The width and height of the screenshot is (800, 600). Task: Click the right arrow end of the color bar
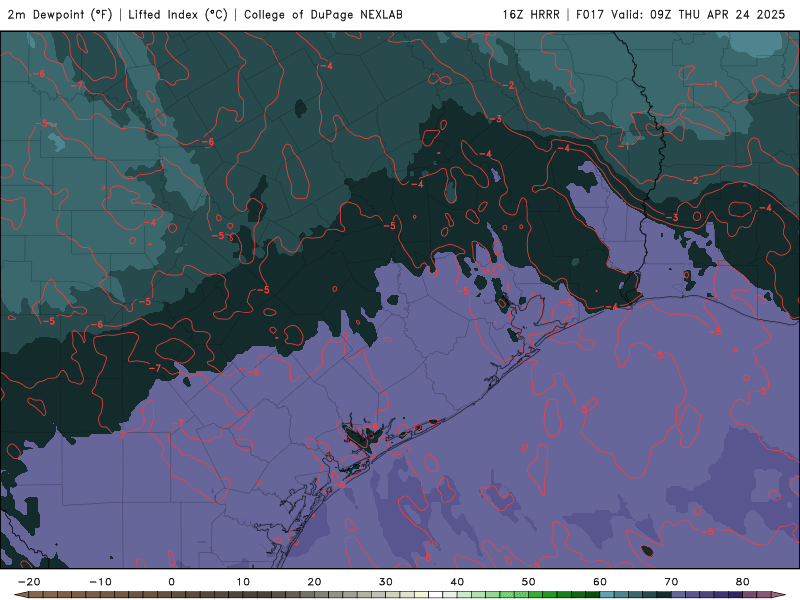[x=779, y=595]
